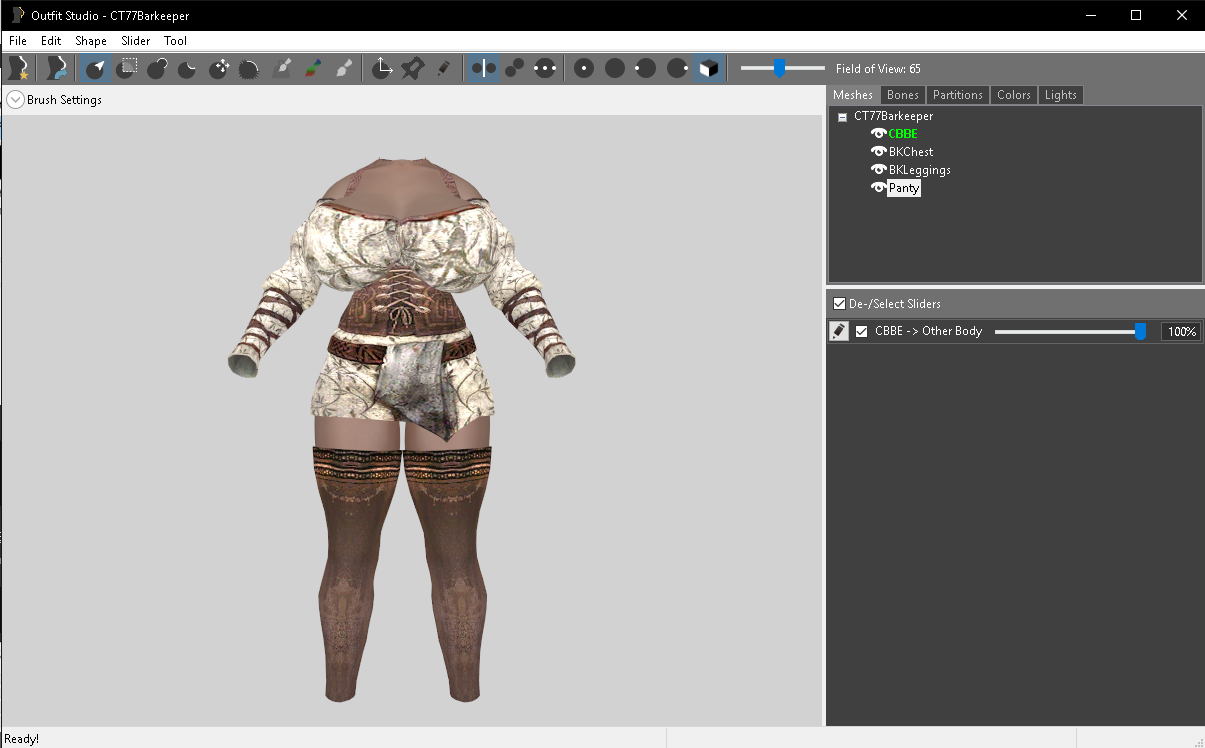Click the Field of View slider
This screenshot has height=748, width=1205.
pos(780,68)
